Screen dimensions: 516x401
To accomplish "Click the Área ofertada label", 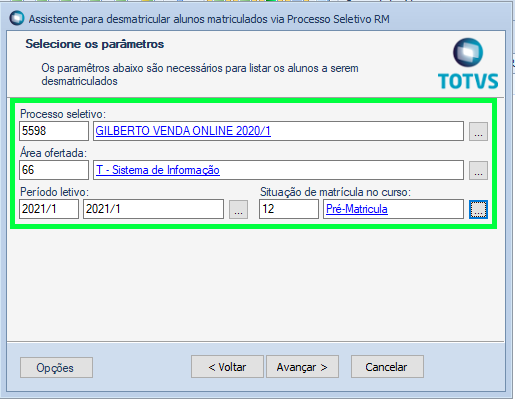I will coord(53,153).
